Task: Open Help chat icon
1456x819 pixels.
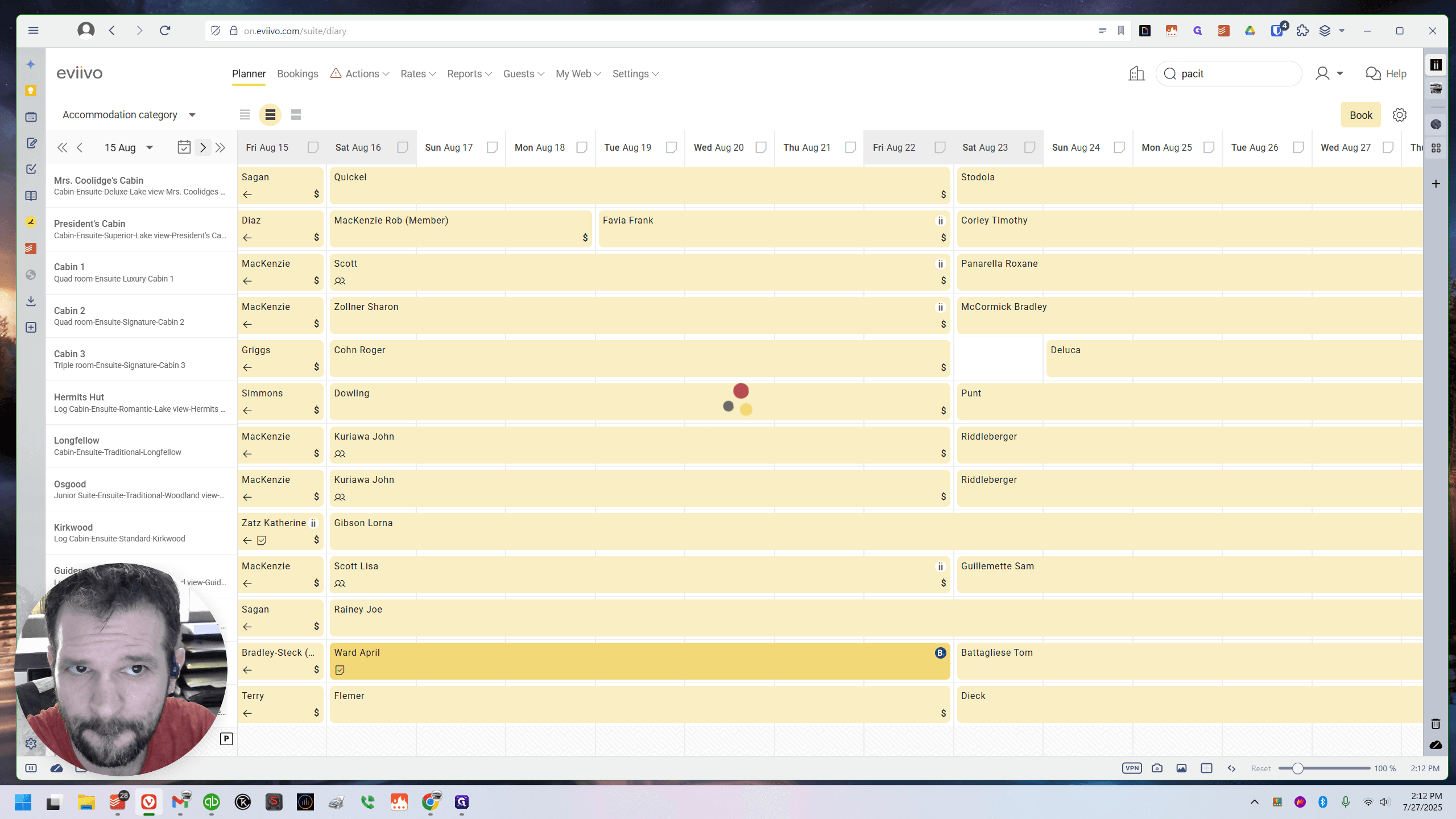Action: (1373, 74)
